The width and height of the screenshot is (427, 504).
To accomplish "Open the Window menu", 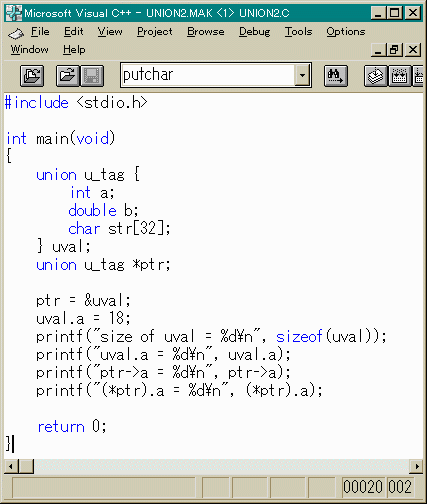I will click(x=29, y=49).
